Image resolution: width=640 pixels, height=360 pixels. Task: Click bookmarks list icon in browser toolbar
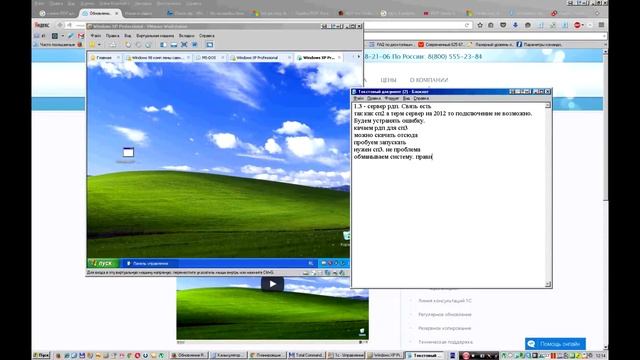tap(491, 25)
